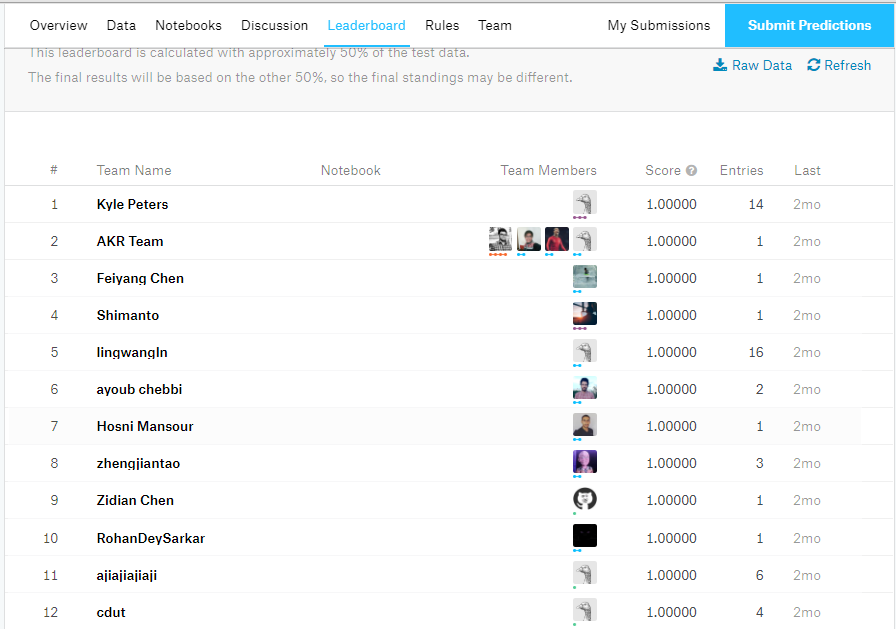Open Shimanto's avatar
The height and width of the screenshot is (629, 896).
pyautogui.click(x=585, y=314)
